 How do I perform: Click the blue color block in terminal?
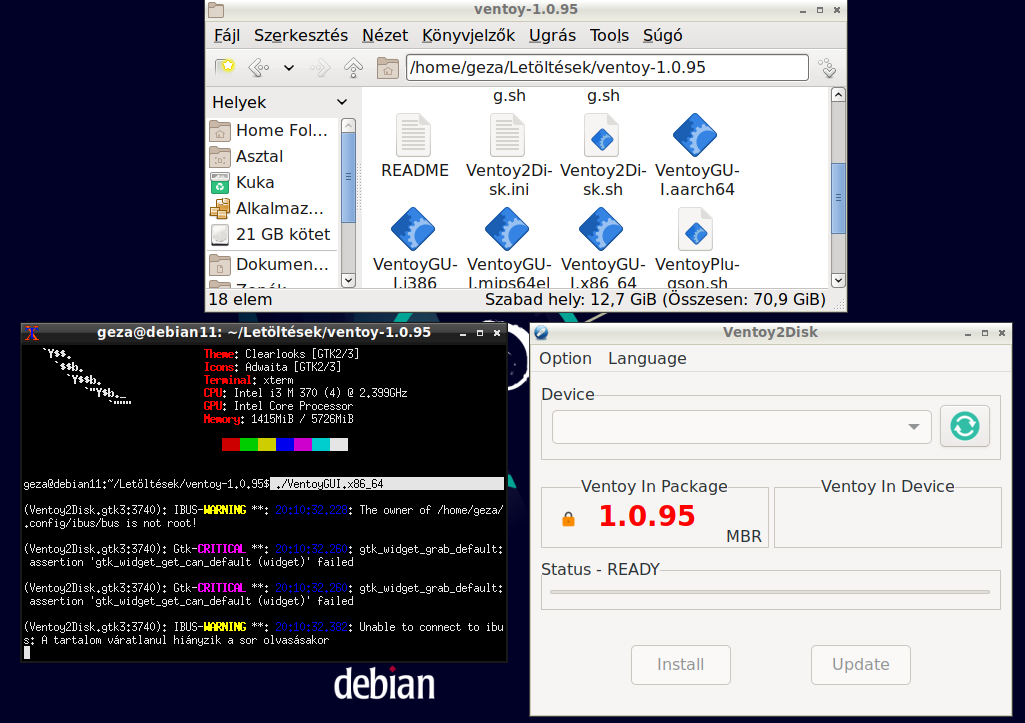pos(285,445)
